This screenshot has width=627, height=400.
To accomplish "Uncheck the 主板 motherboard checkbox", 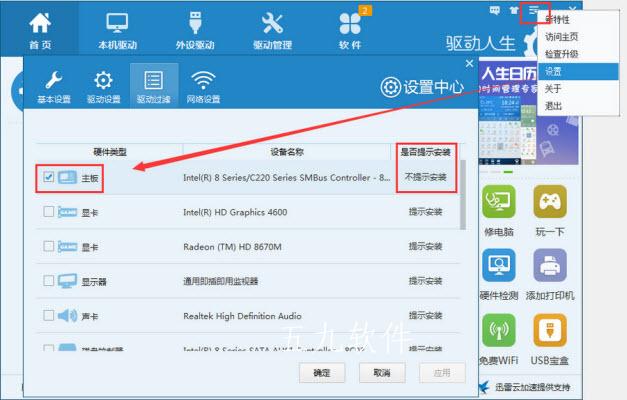I will point(48,177).
